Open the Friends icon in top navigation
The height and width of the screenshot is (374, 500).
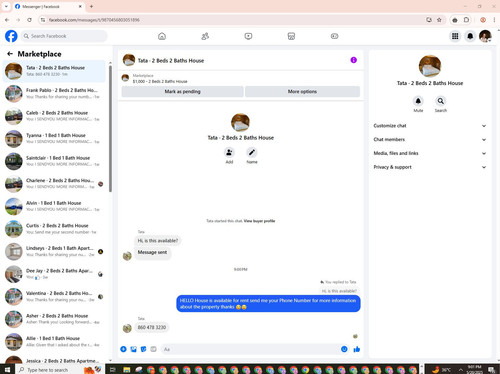pyautogui.click(x=205, y=36)
